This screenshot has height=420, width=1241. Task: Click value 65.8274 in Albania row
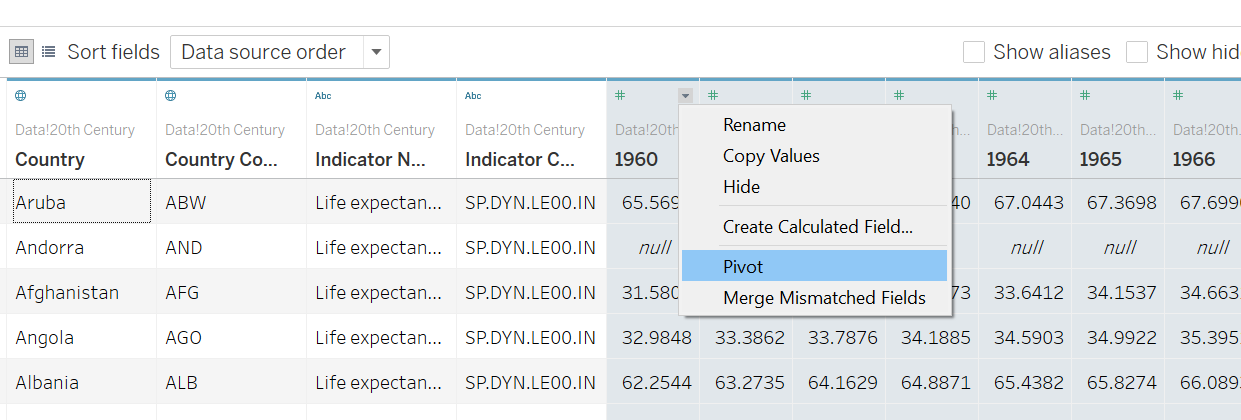coord(1122,382)
